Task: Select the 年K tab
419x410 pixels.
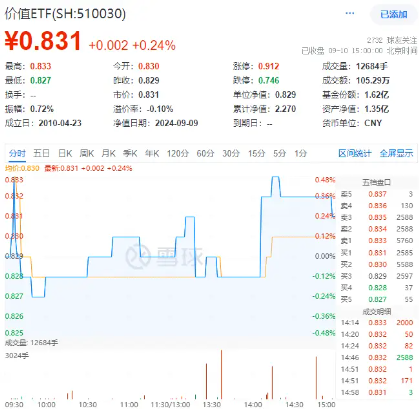Action: coord(152,153)
